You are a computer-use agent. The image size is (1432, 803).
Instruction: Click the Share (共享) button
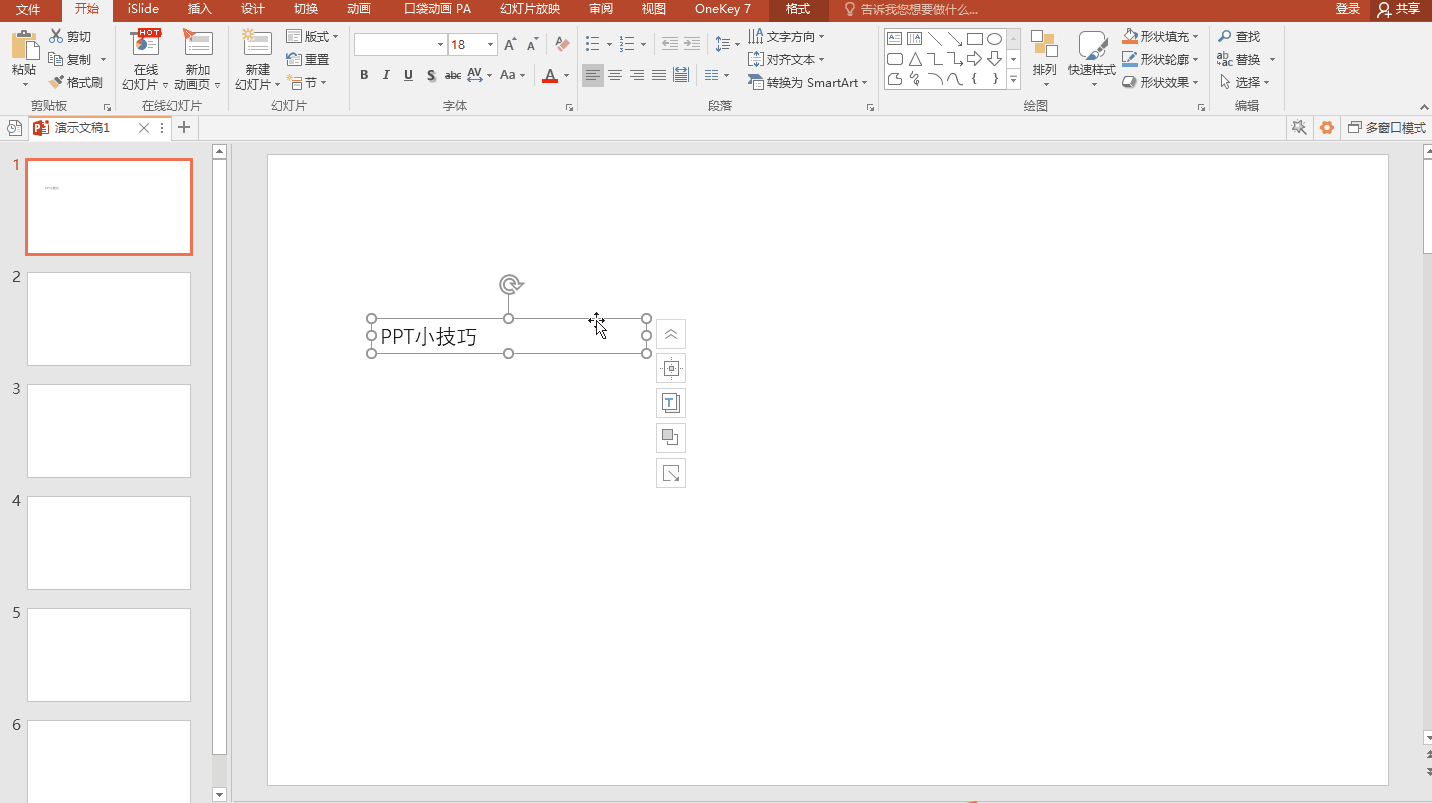(x=1398, y=9)
